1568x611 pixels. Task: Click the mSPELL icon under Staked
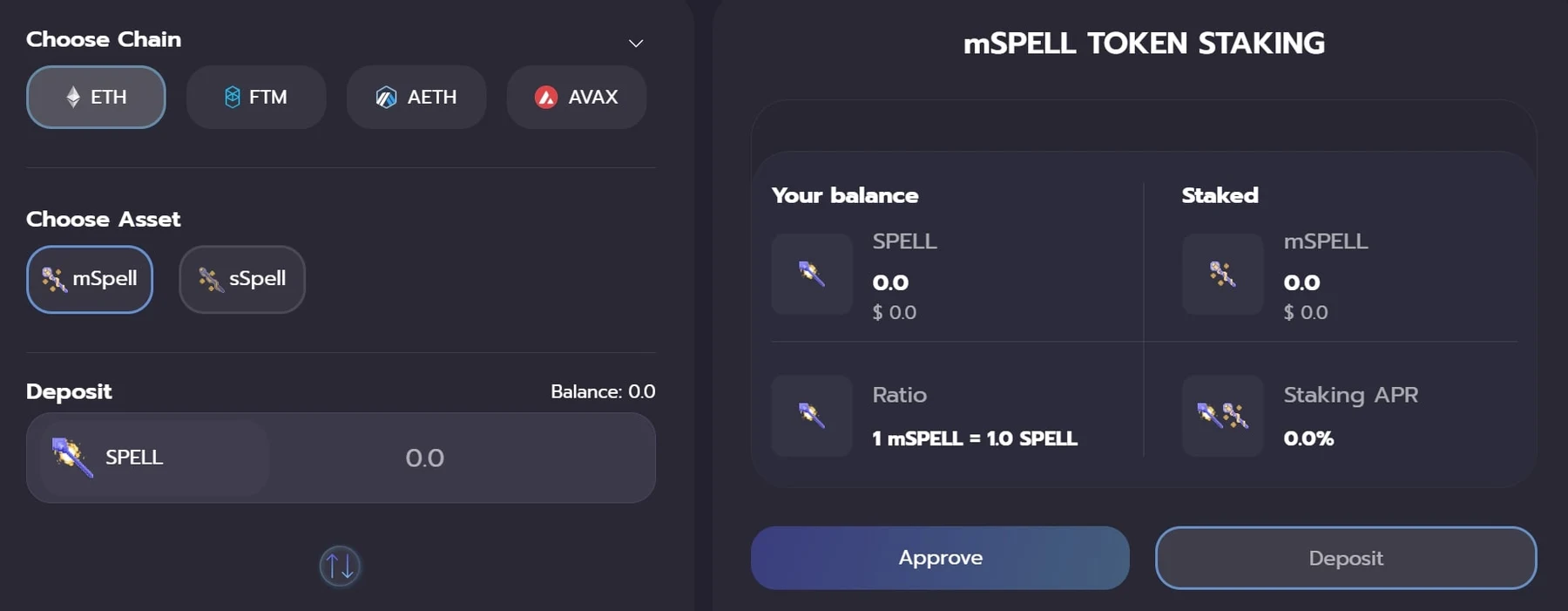tap(1223, 274)
